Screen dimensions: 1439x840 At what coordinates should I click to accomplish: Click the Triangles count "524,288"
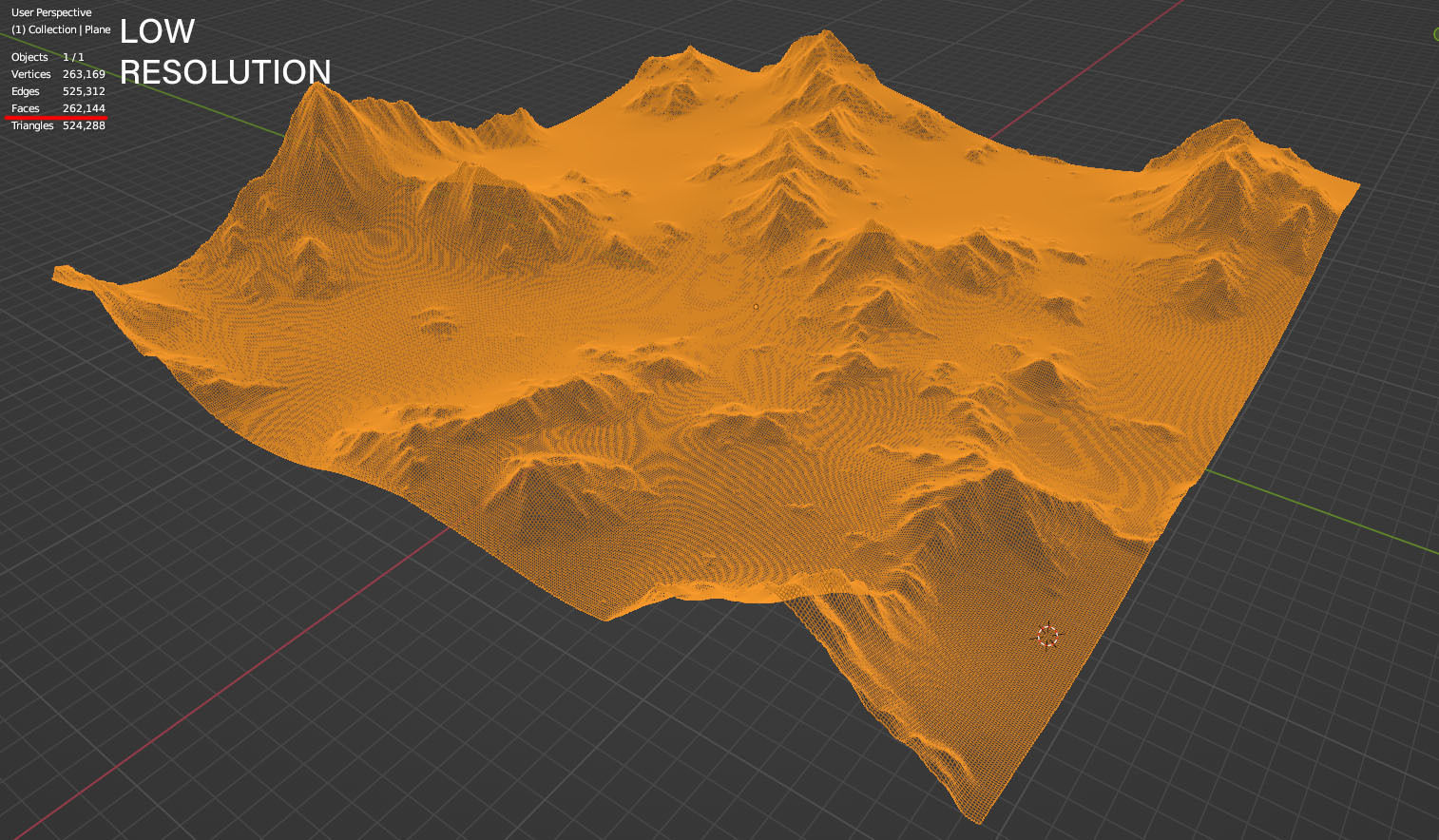pyautogui.click(x=84, y=125)
